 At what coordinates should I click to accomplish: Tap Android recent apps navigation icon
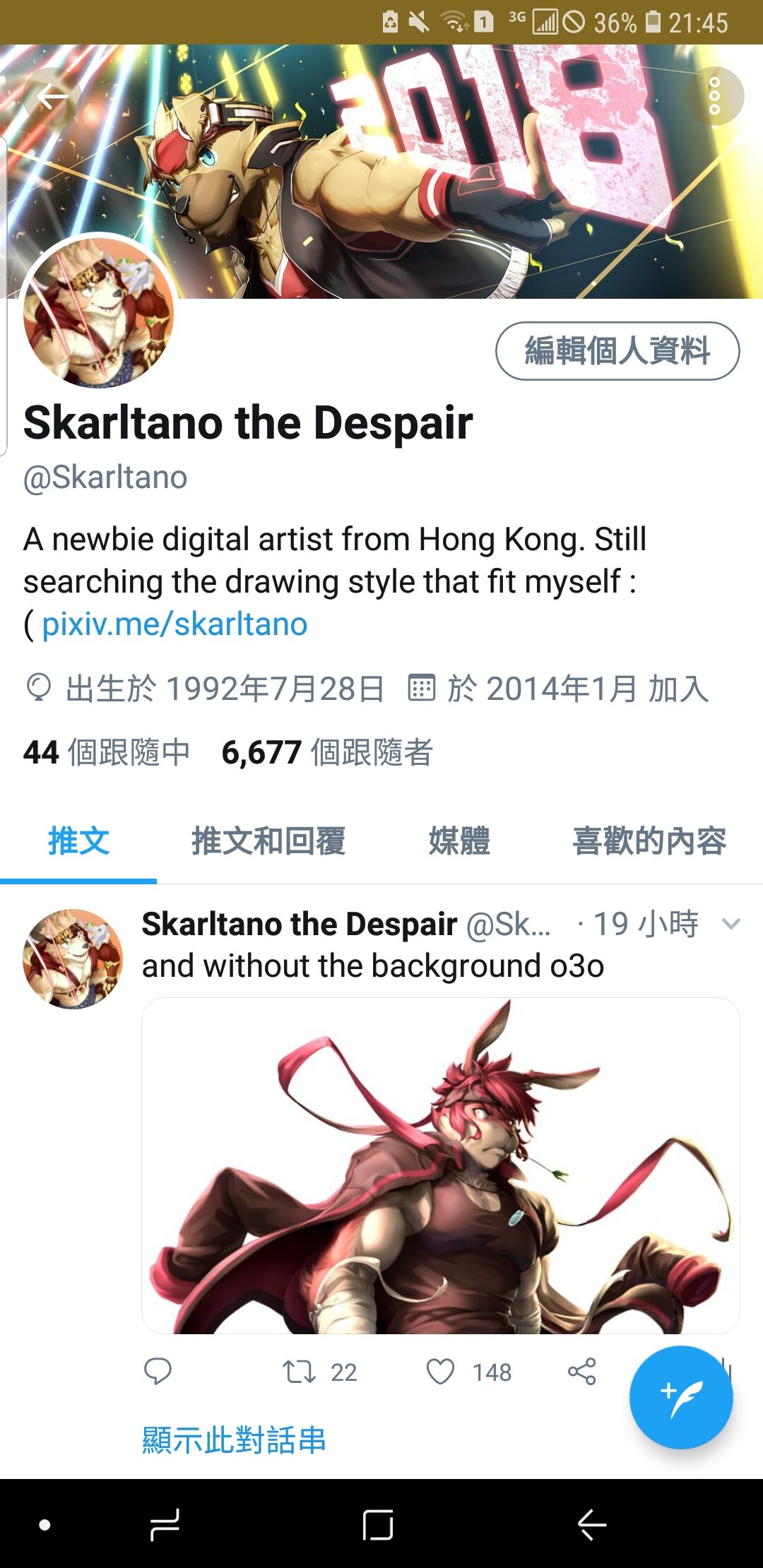[x=165, y=1525]
